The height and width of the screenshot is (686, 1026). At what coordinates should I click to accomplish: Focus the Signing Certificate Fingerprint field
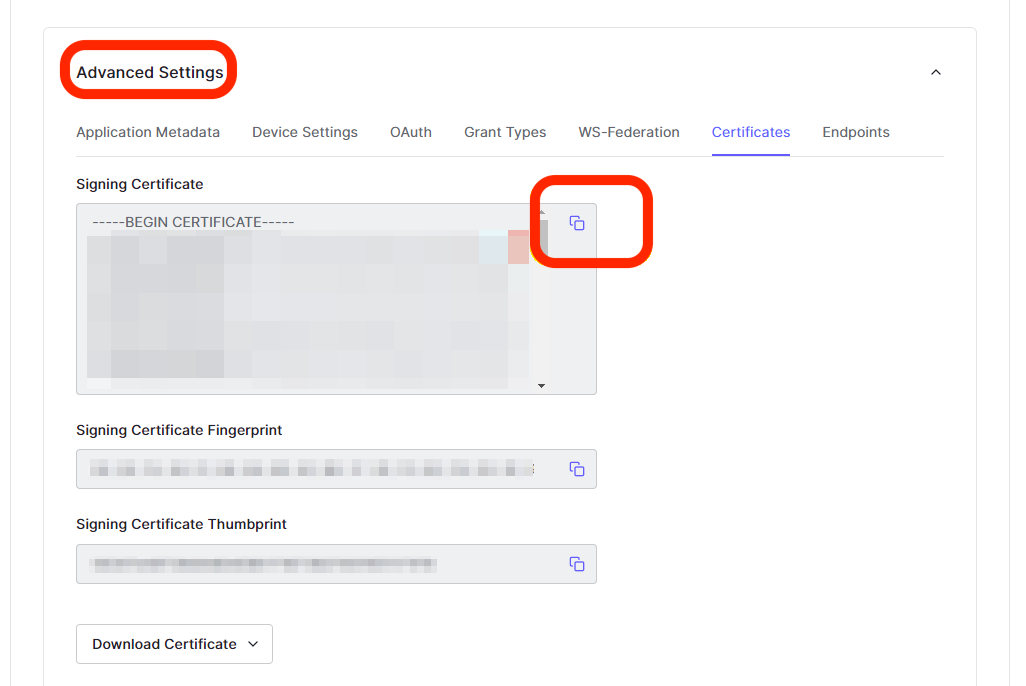coord(310,469)
